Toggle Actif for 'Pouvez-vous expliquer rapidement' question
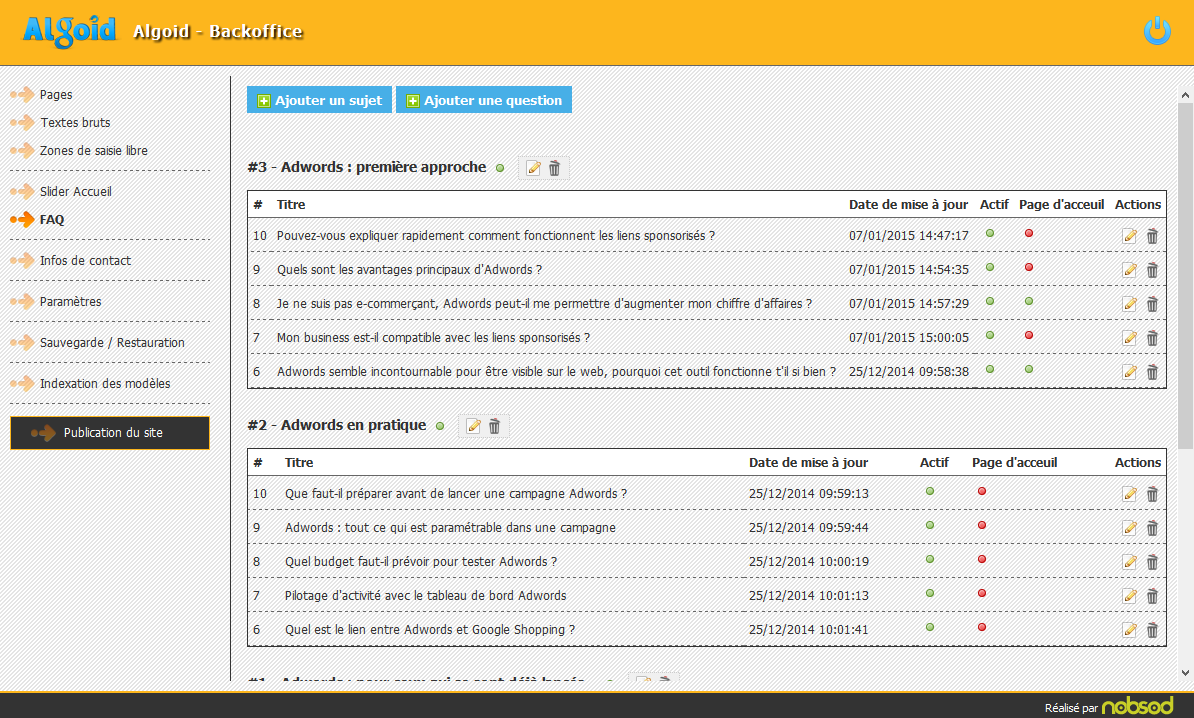 click(x=990, y=233)
